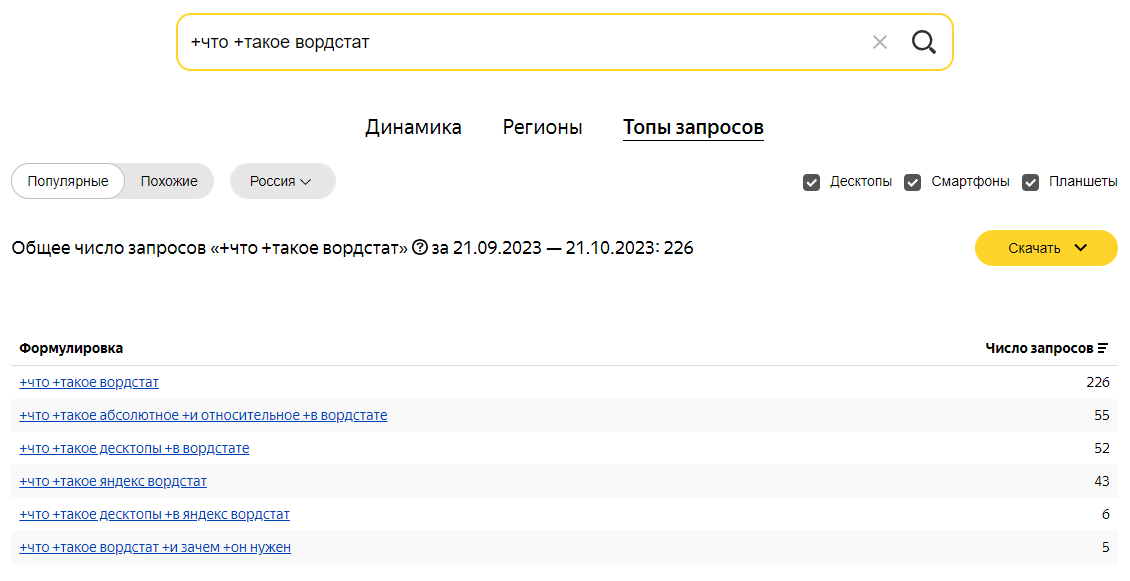Open the +что +такое яндекс вордстат link

pos(113,482)
